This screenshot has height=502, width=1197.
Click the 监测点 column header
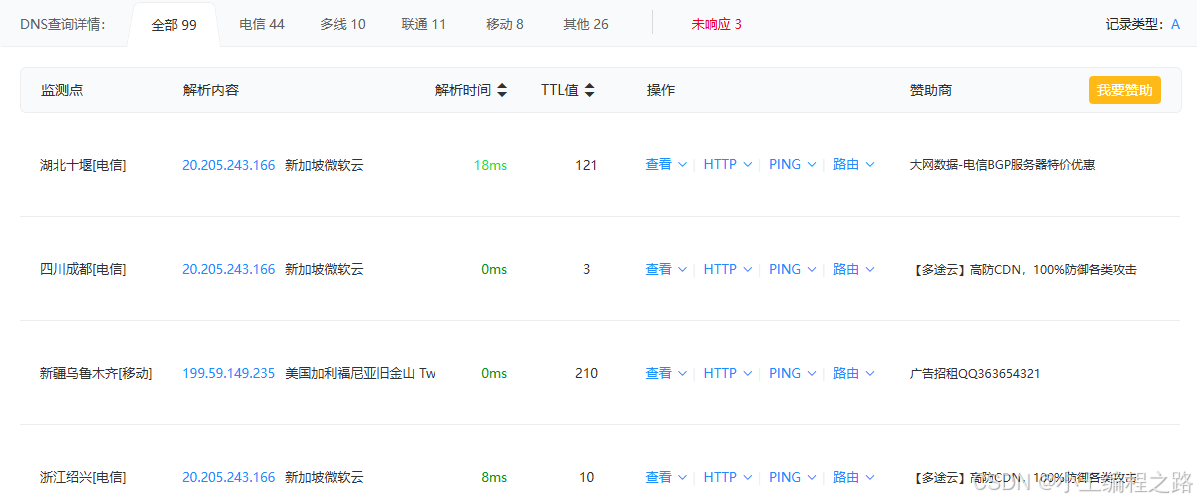[x=62, y=90]
